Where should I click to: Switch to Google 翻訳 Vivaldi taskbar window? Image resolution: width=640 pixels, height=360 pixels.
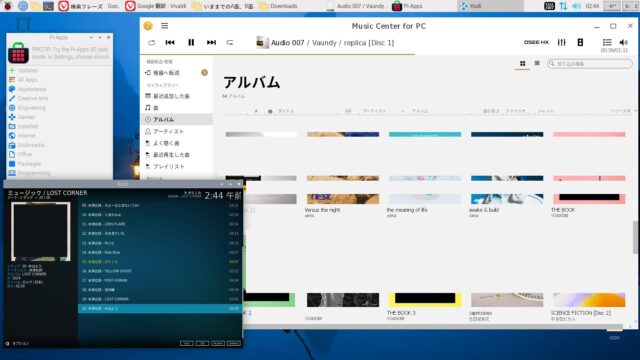156,6
